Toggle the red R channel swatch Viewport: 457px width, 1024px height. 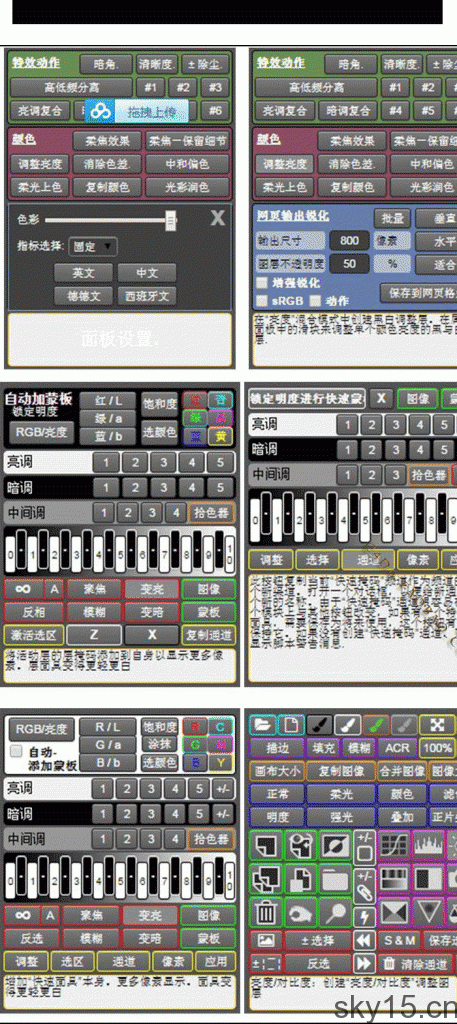pyautogui.click(x=195, y=726)
